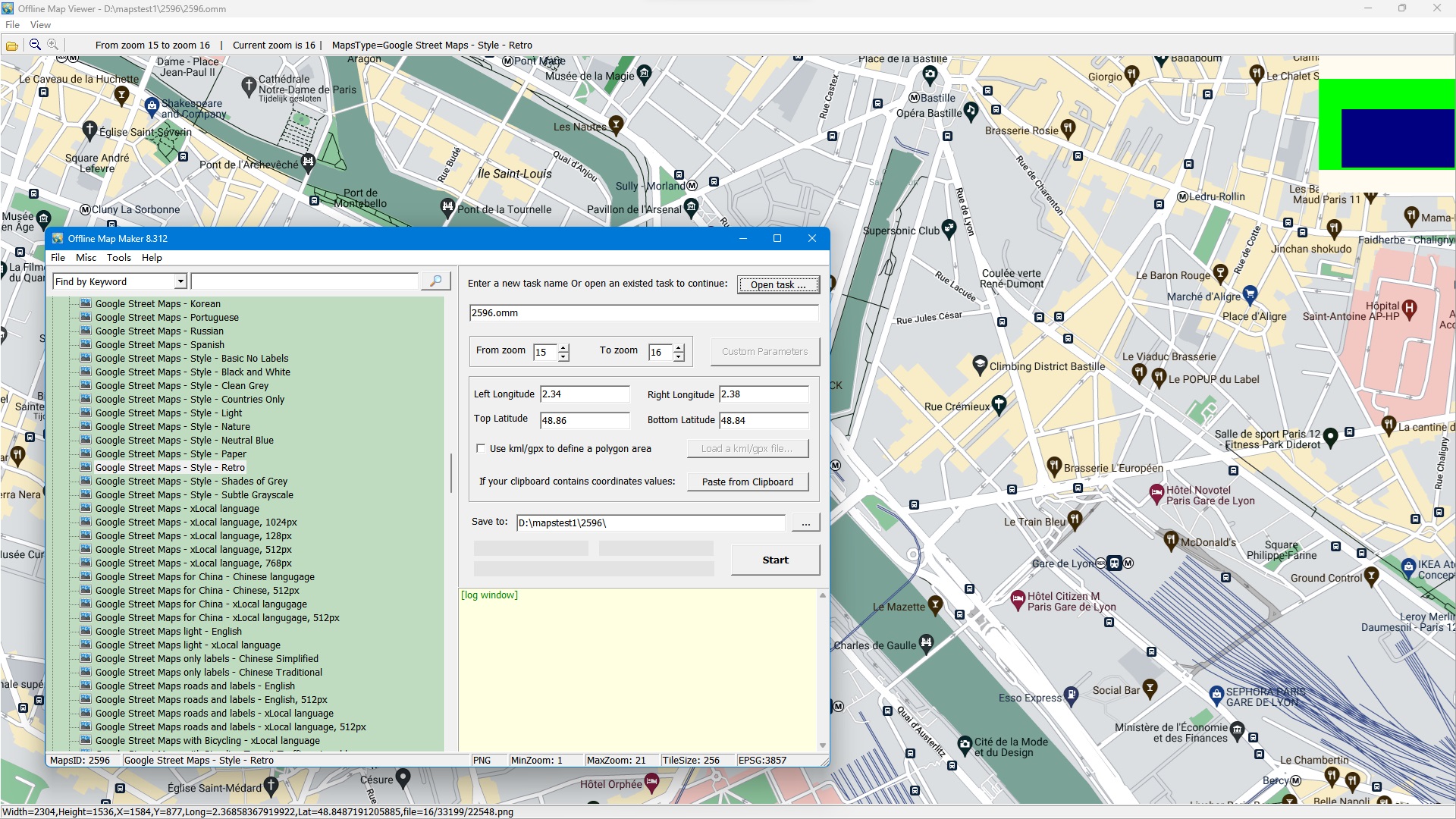1456x819 pixels.
Task: Click the keyword search text box
Action: [x=305, y=281]
